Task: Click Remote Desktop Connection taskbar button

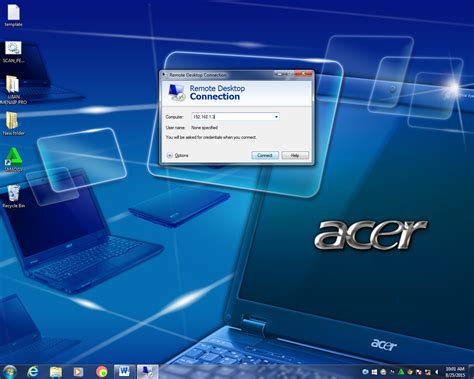Action: (x=147, y=372)
